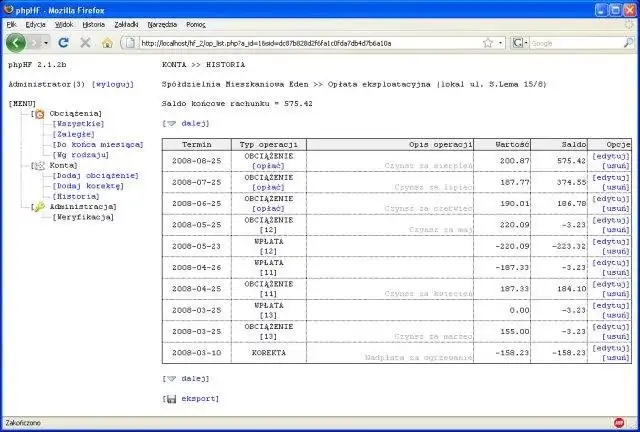Click the Firefox icon in title bar
The height and width of the screenshot is (432, 640).
coord(8,9)
